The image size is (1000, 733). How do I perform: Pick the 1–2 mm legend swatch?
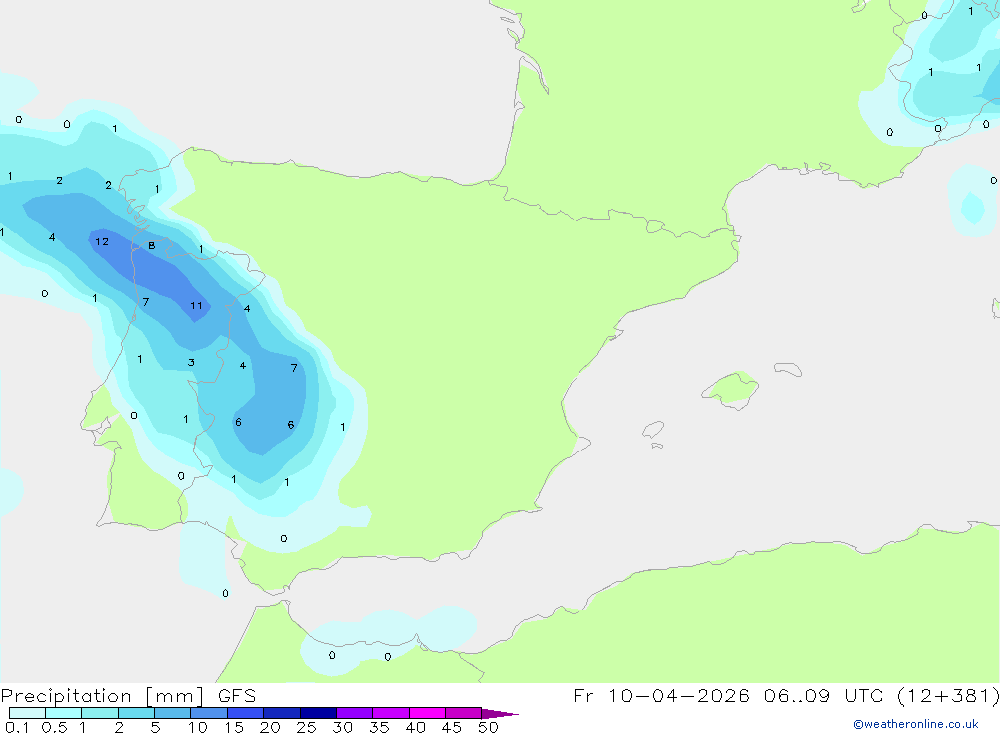coord(100,713)
